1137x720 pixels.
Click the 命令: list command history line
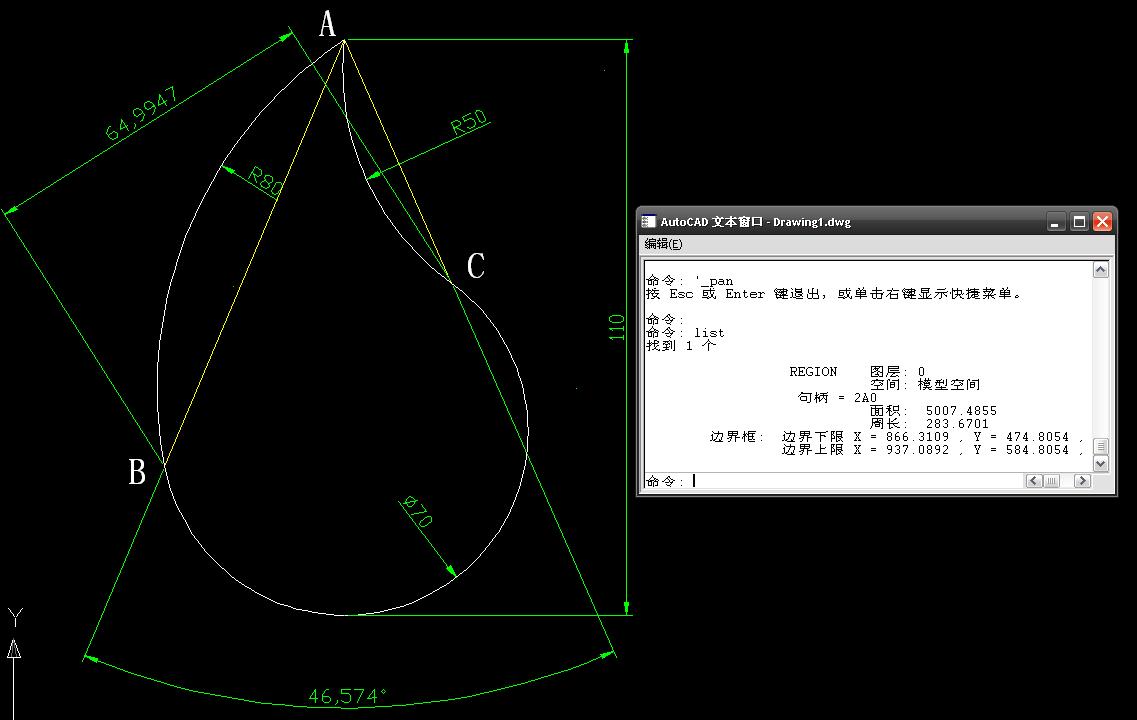pos(685,333)
